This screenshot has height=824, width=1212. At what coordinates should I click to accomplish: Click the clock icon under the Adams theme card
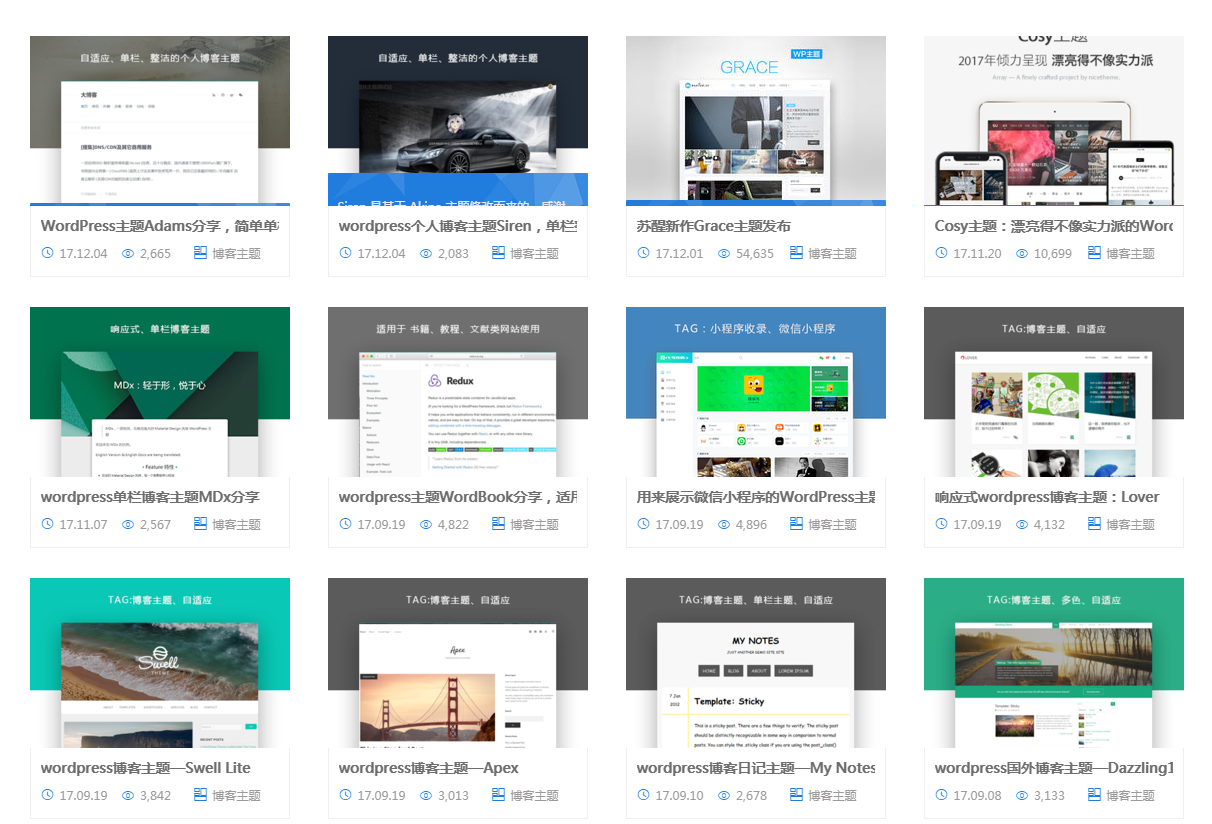point(47,253)
